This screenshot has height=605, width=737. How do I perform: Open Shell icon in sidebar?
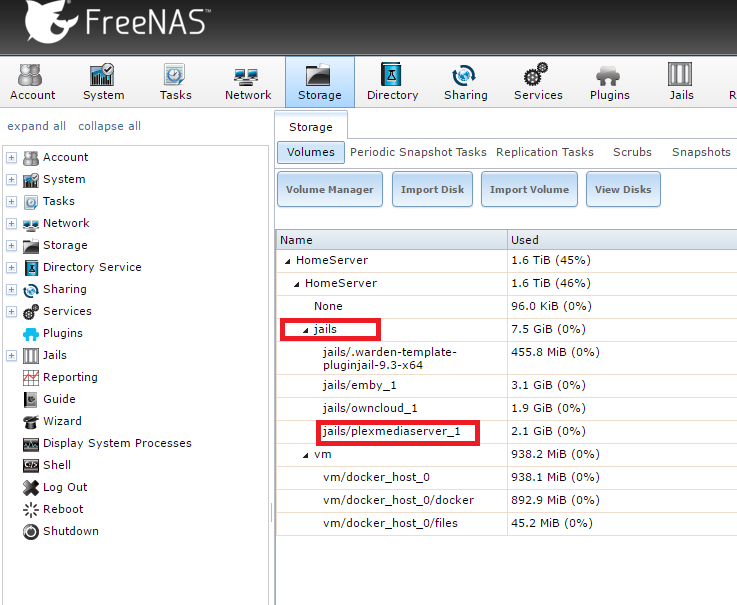coord(31,465)
